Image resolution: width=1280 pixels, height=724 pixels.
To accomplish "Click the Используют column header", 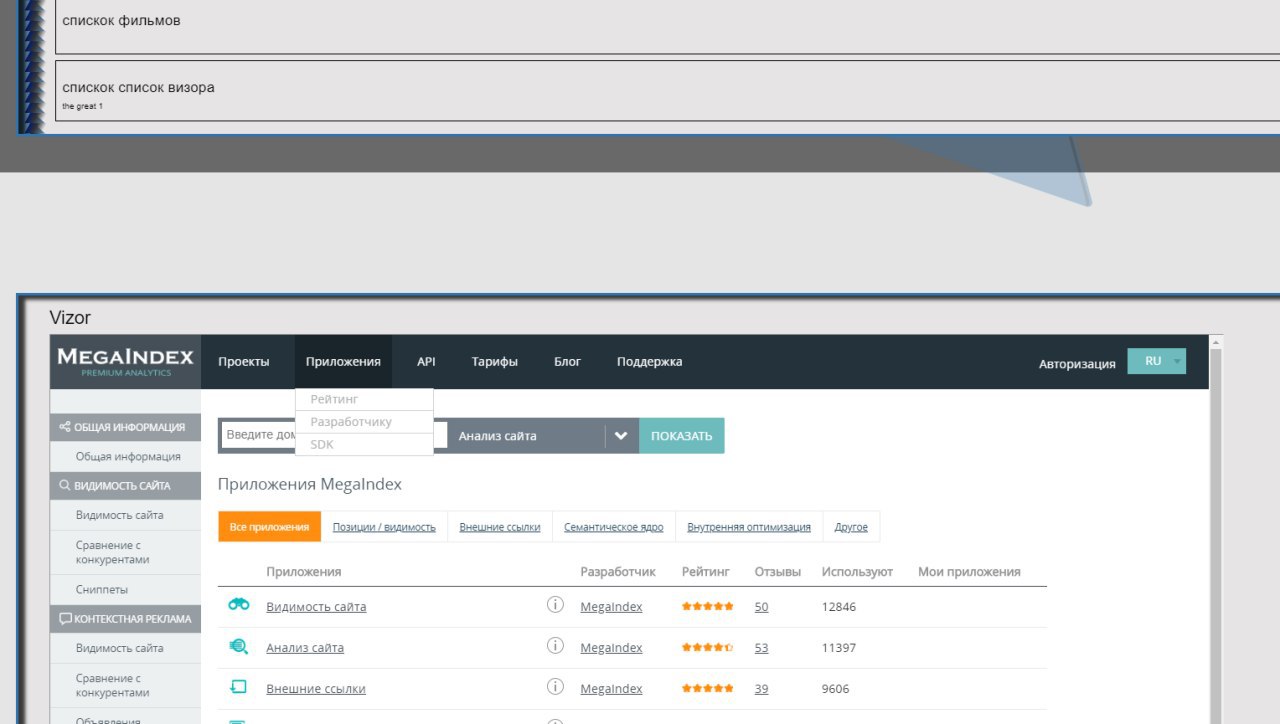I will click(x=857, y=572).
